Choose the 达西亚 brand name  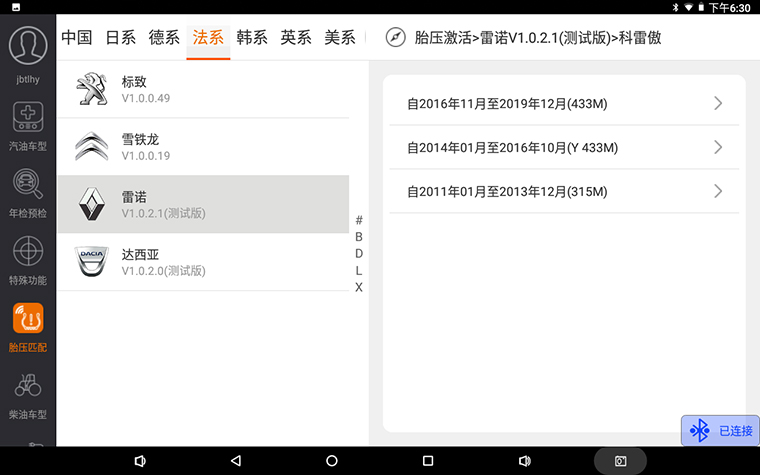[140, 254]
